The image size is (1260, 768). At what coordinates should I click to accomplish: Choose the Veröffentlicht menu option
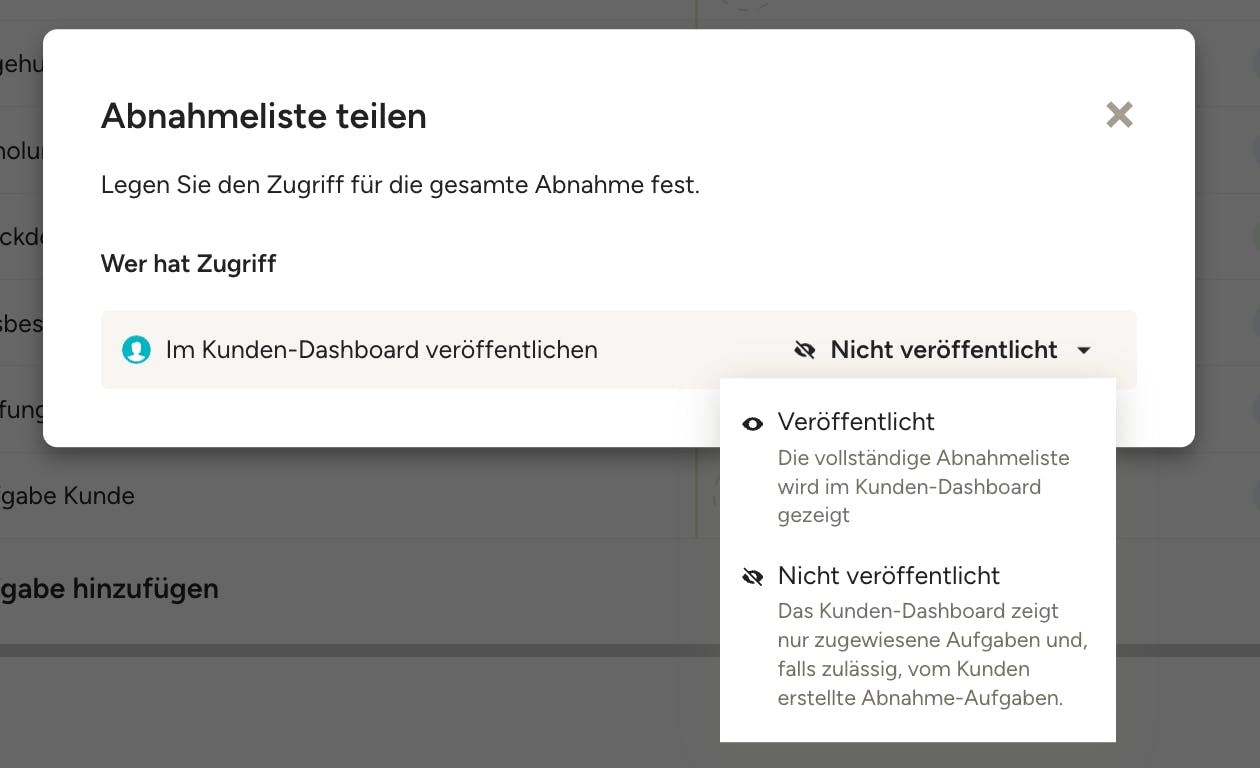856,422
